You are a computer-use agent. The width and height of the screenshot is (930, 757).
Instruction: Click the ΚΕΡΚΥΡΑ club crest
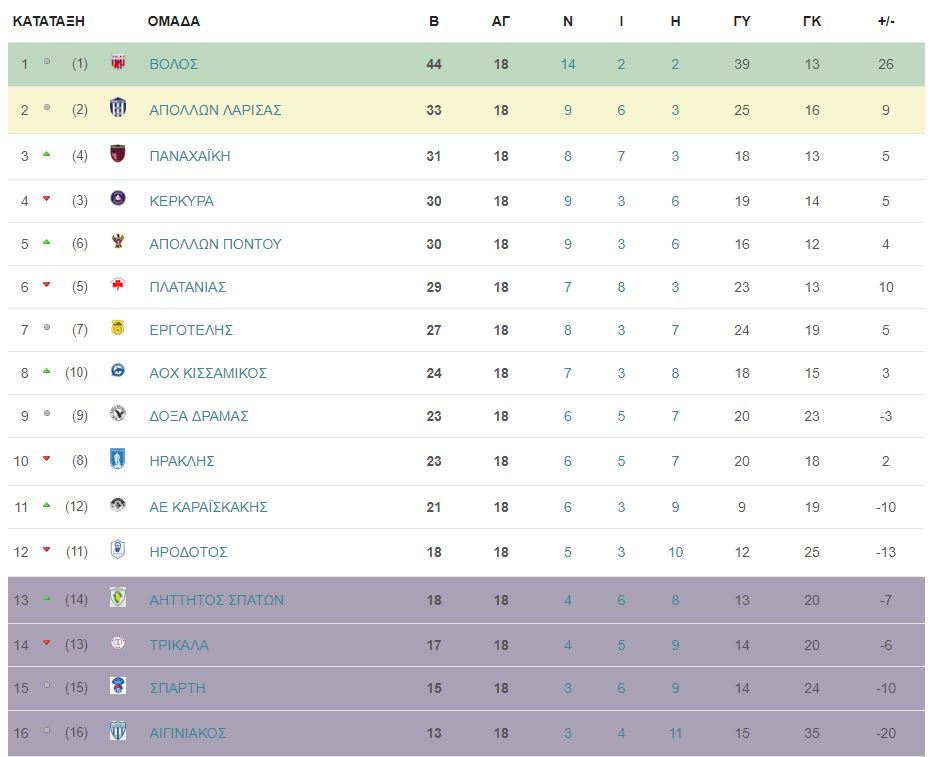pyautogui.click(x=118, y=199)
